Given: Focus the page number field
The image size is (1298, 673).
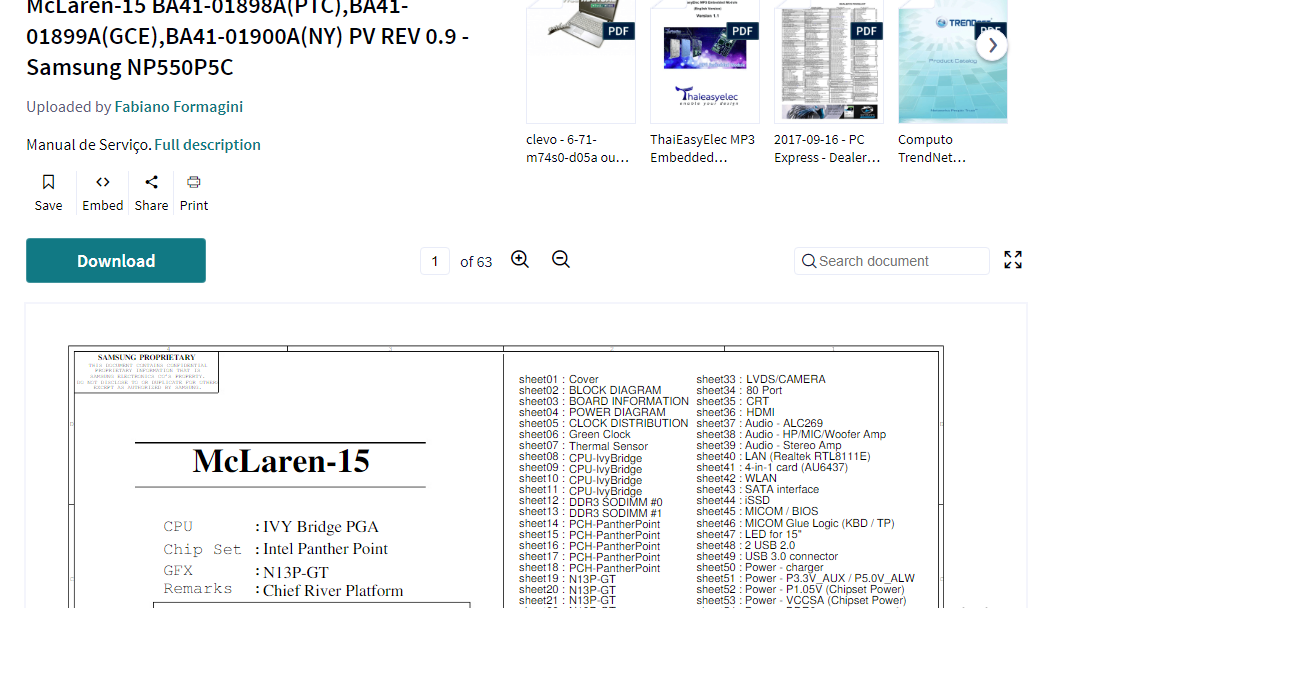Looking at the screenshot, I should pos(435,261).
